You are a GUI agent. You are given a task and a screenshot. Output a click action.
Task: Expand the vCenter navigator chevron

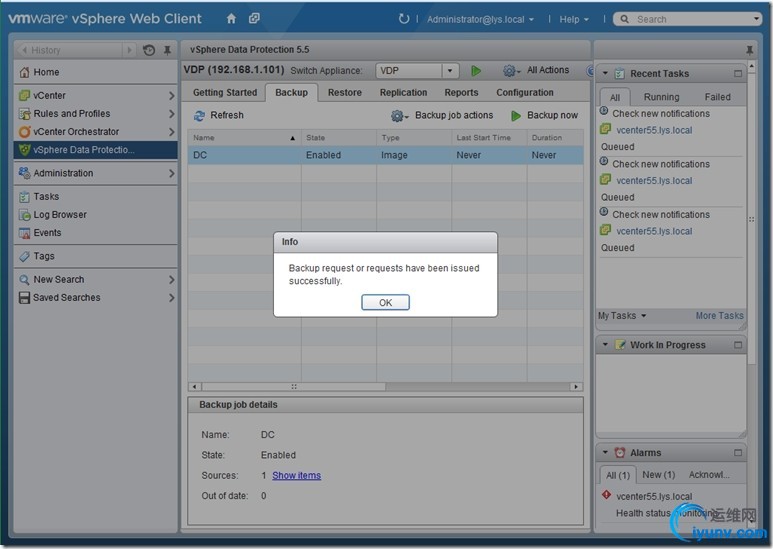[x=172, y=95]
